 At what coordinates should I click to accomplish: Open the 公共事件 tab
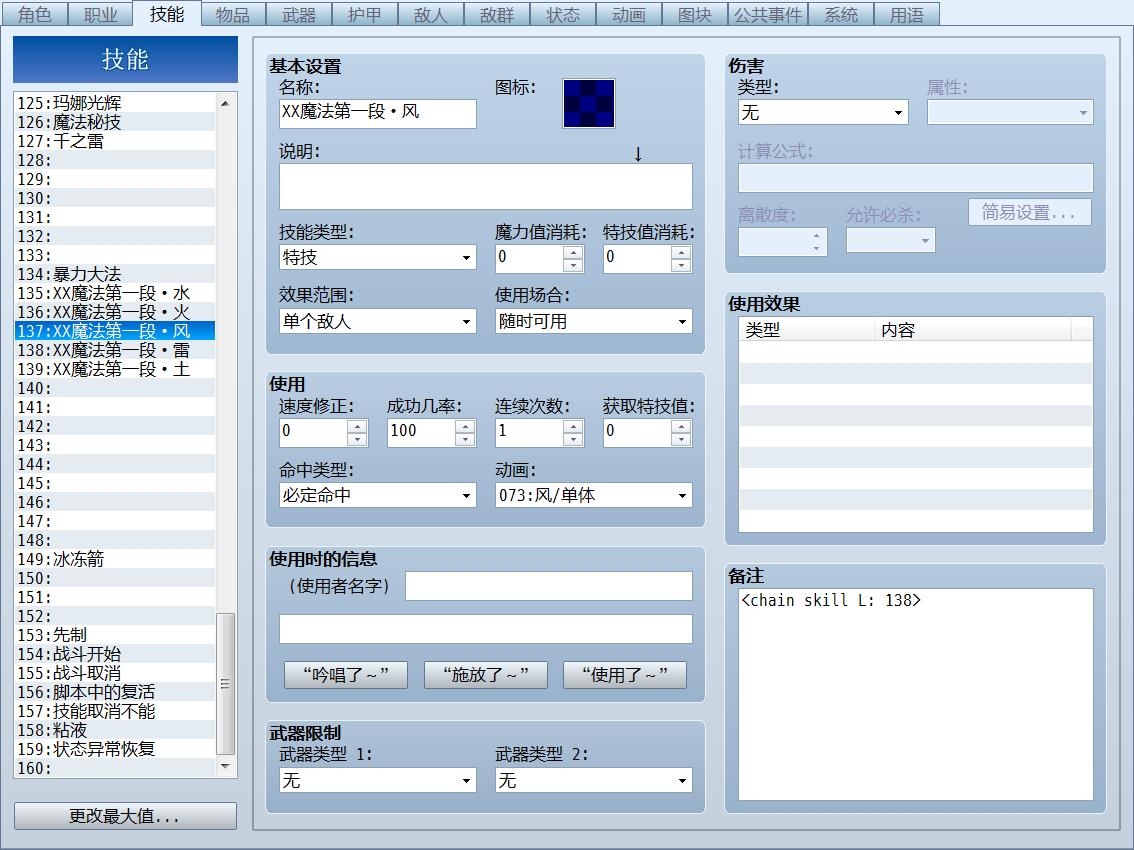tap(768, 14)
